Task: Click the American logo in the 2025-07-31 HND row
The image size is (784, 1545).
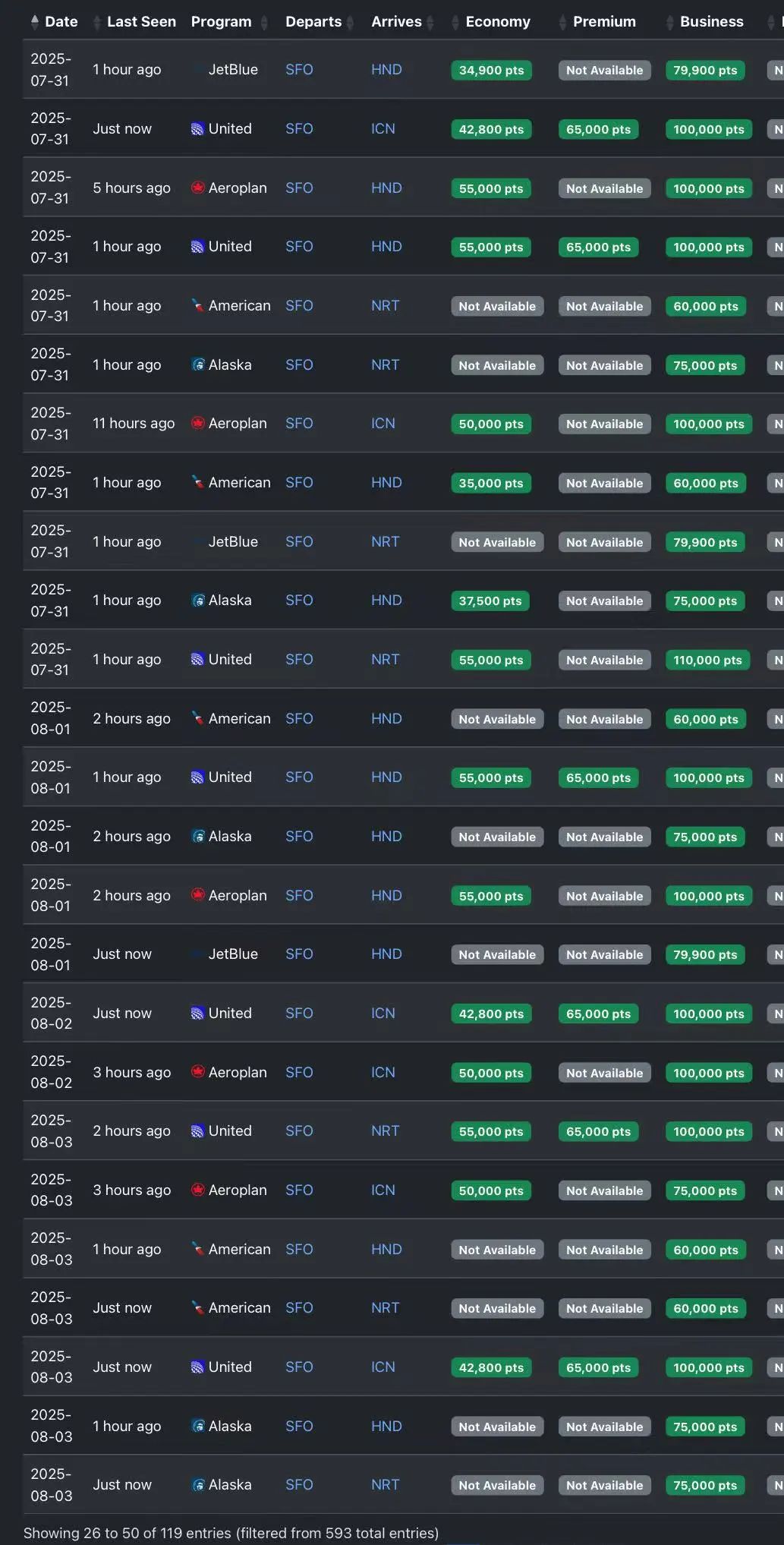Action: coord(197,482)
